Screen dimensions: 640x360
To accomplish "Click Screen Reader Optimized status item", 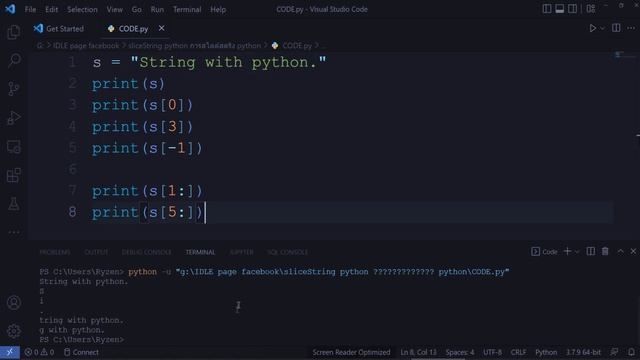I will click(351, 352).
